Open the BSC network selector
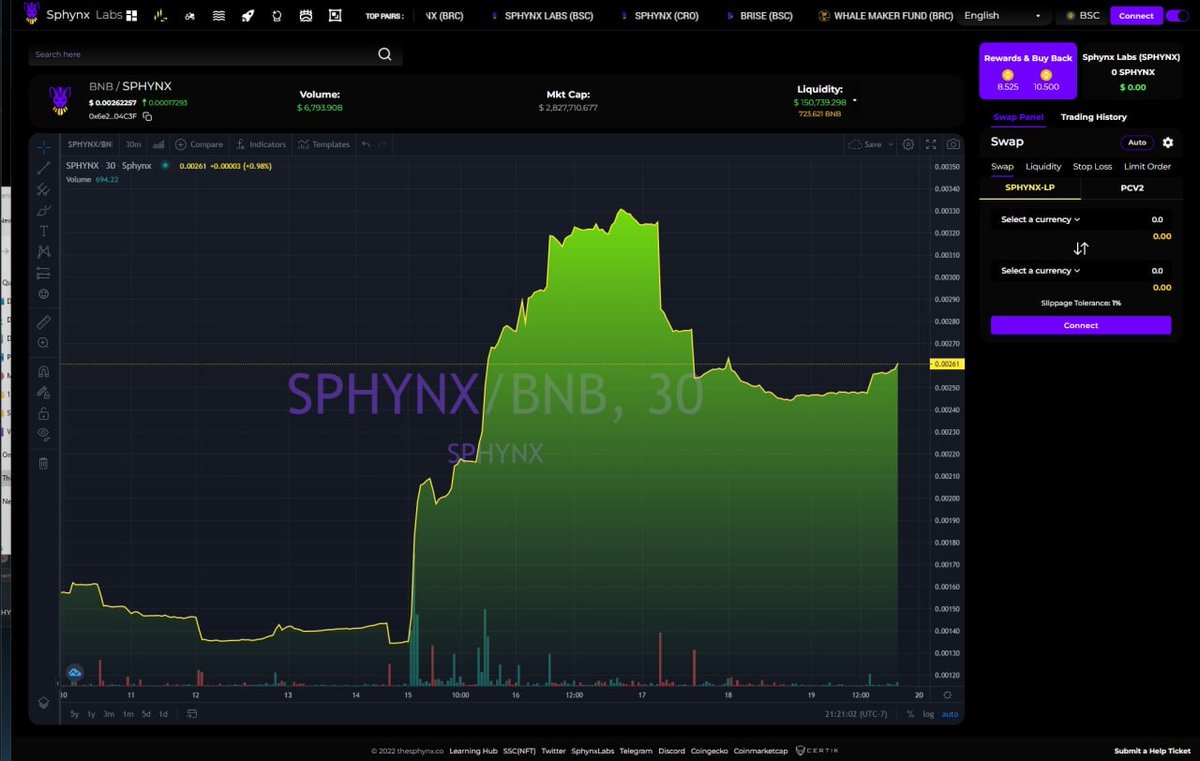Image resolution: width=1200 pixels, height=761 pixels. pyautogui.click(x=1083, y=16)
